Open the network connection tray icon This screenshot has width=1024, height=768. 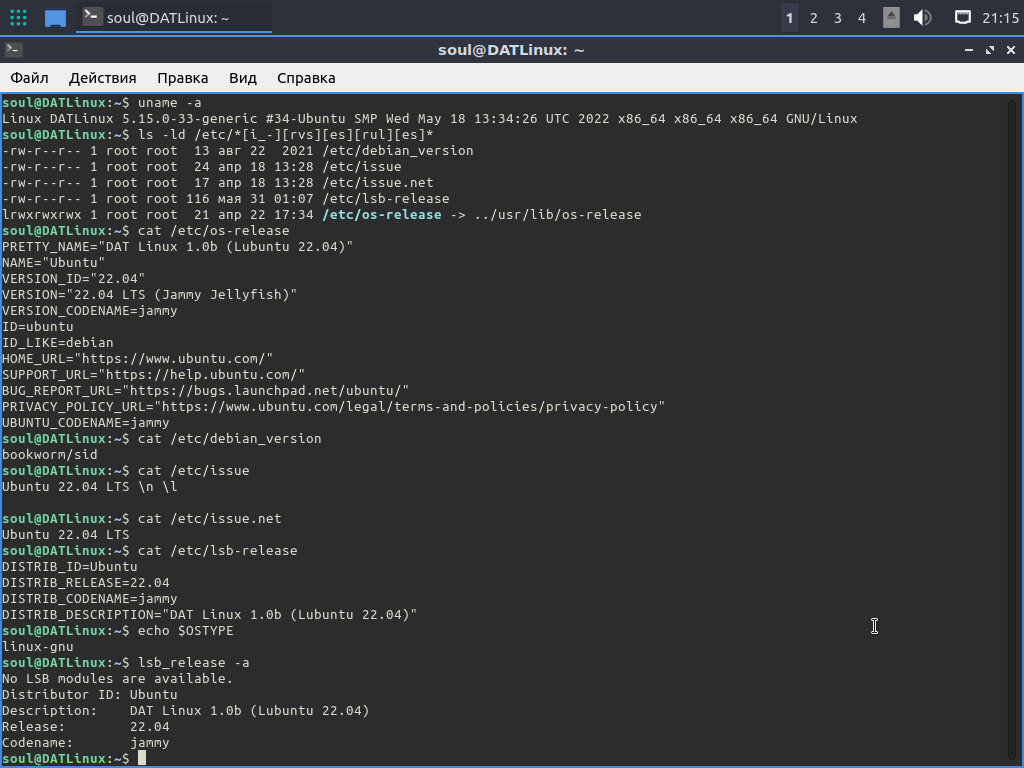click(963, 18)
